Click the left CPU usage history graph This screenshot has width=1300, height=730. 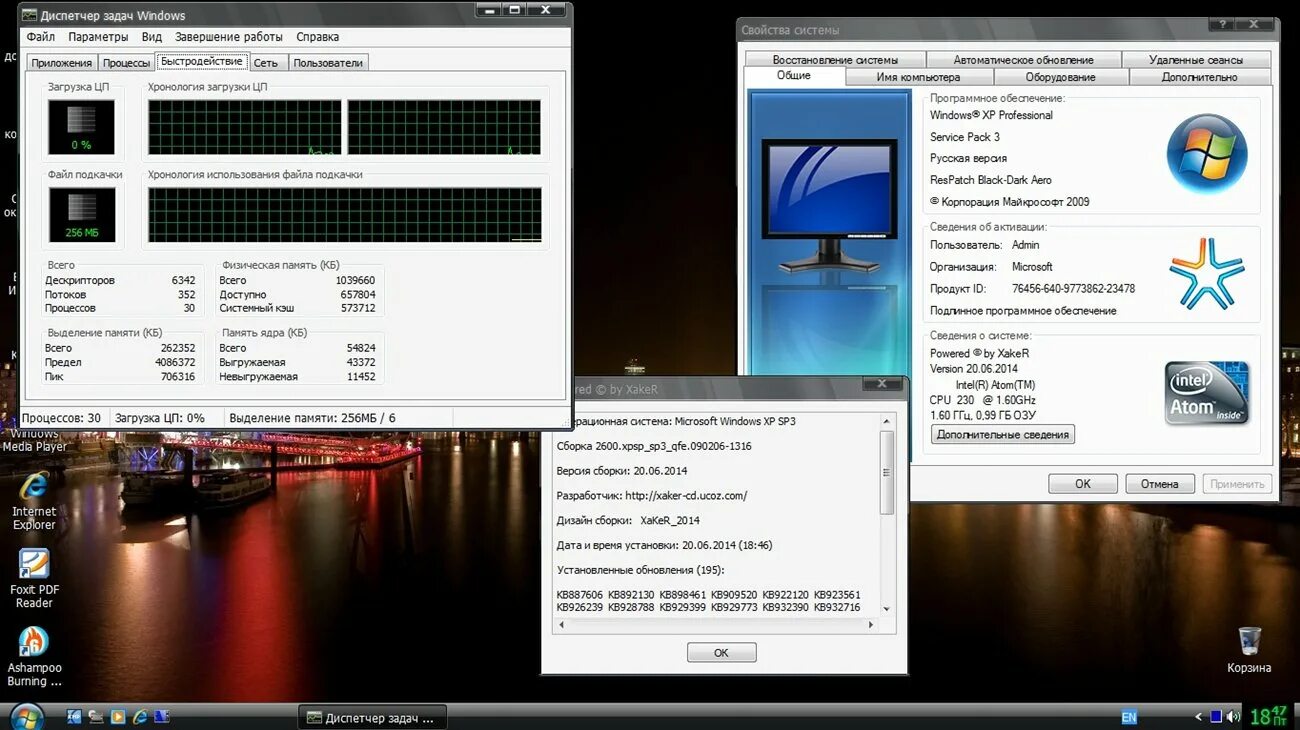pos(245,127)
